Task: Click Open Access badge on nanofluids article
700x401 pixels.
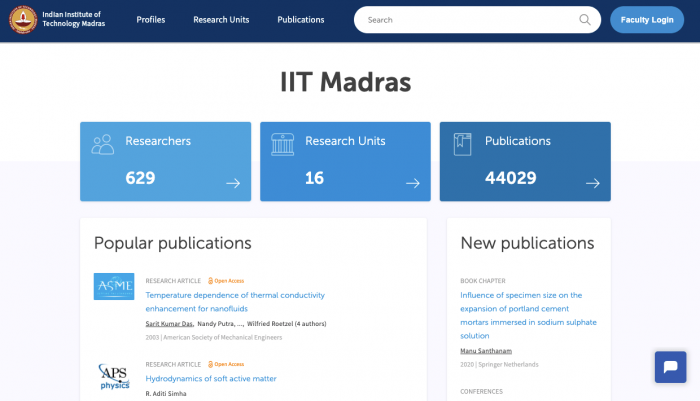Action: pos(226,281)
